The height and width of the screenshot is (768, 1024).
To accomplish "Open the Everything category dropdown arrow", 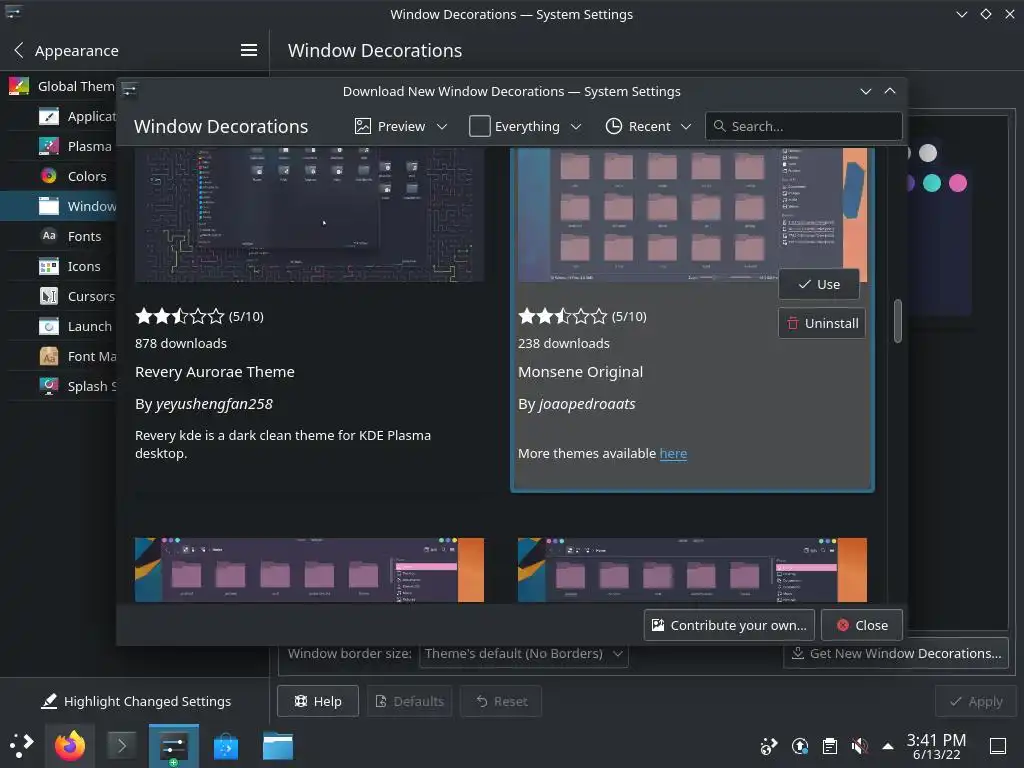I will click(x=575, y=127).
